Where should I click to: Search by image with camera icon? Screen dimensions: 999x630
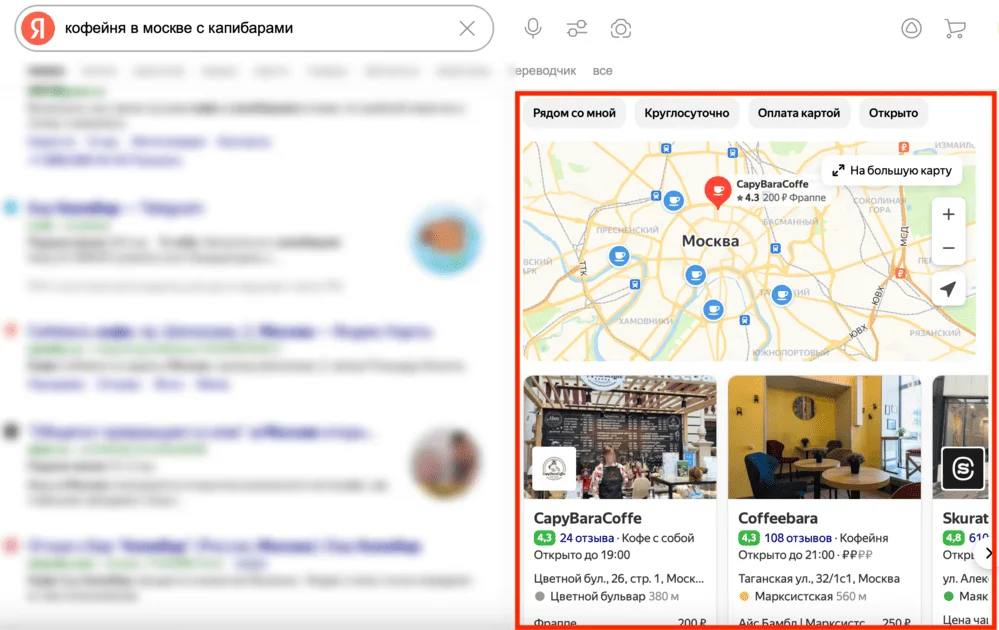coord(621,29)
